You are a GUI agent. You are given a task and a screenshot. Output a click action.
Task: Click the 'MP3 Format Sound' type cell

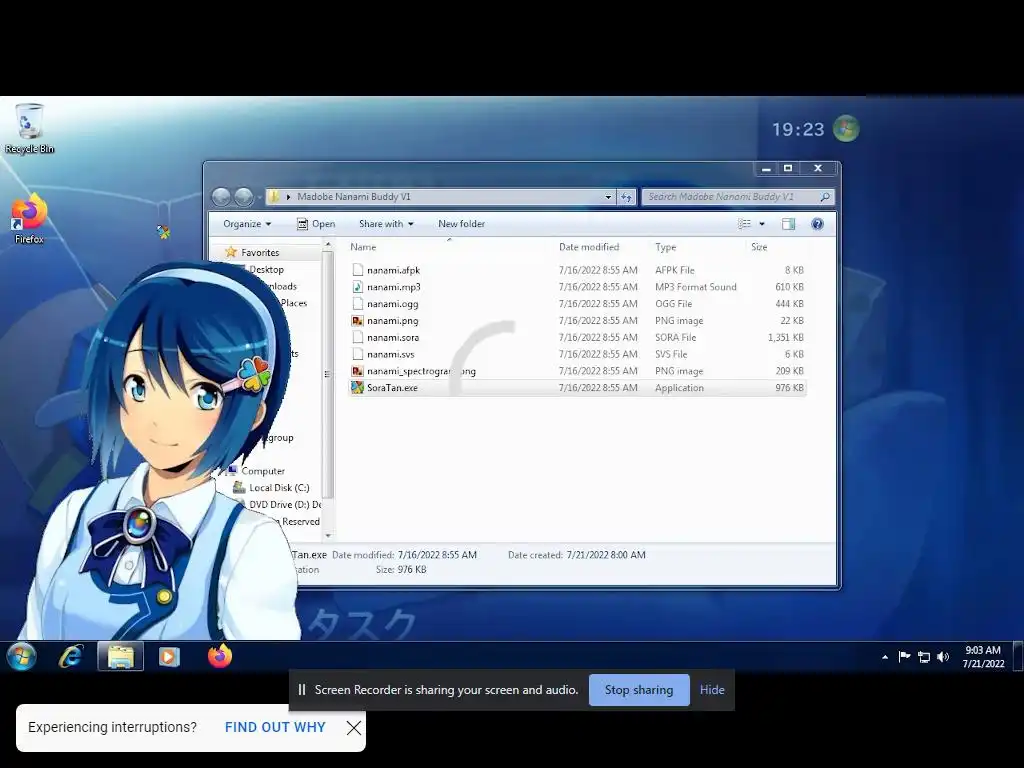[x=696, y=287]
